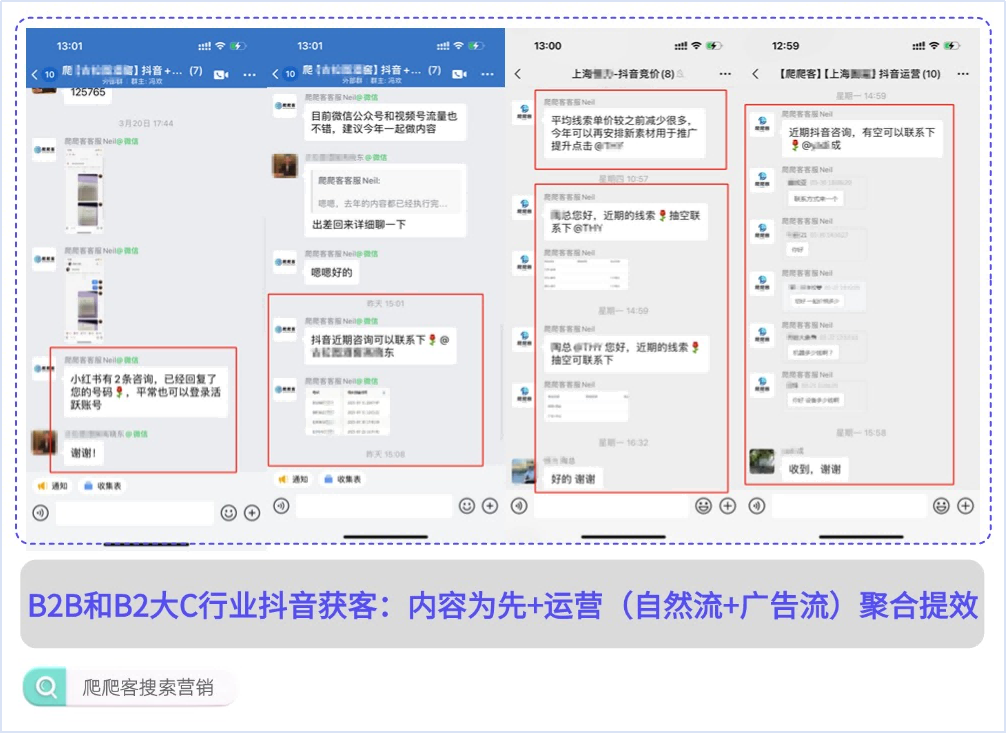Tap plus attachment icon in 抖音运营(10) chat
This screenshot has height=733, width=1007.
(965, 506)
